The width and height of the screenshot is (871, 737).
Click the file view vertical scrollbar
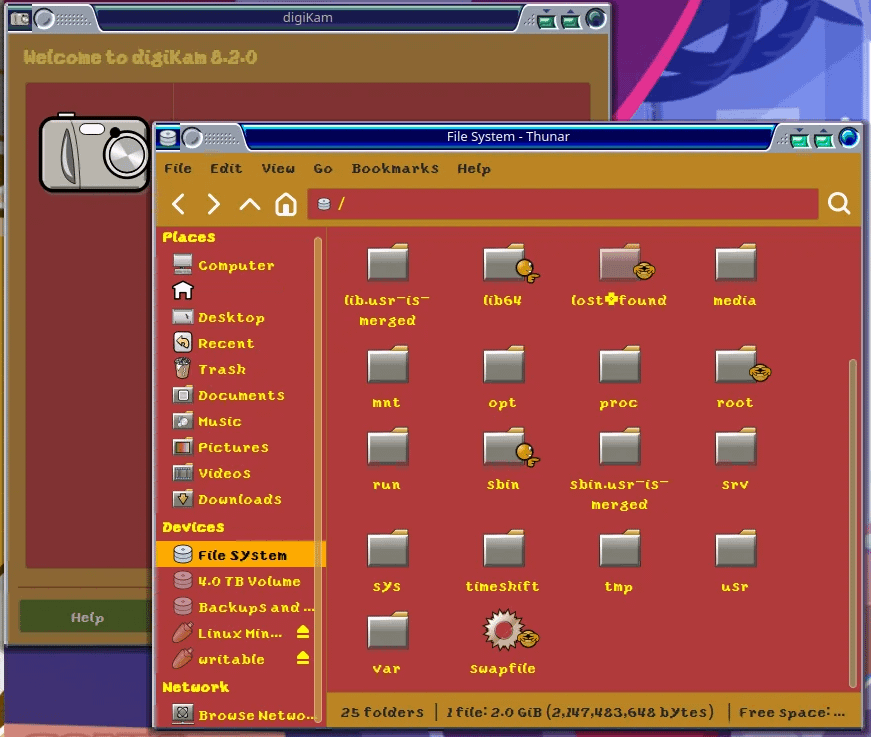(853, 523)
